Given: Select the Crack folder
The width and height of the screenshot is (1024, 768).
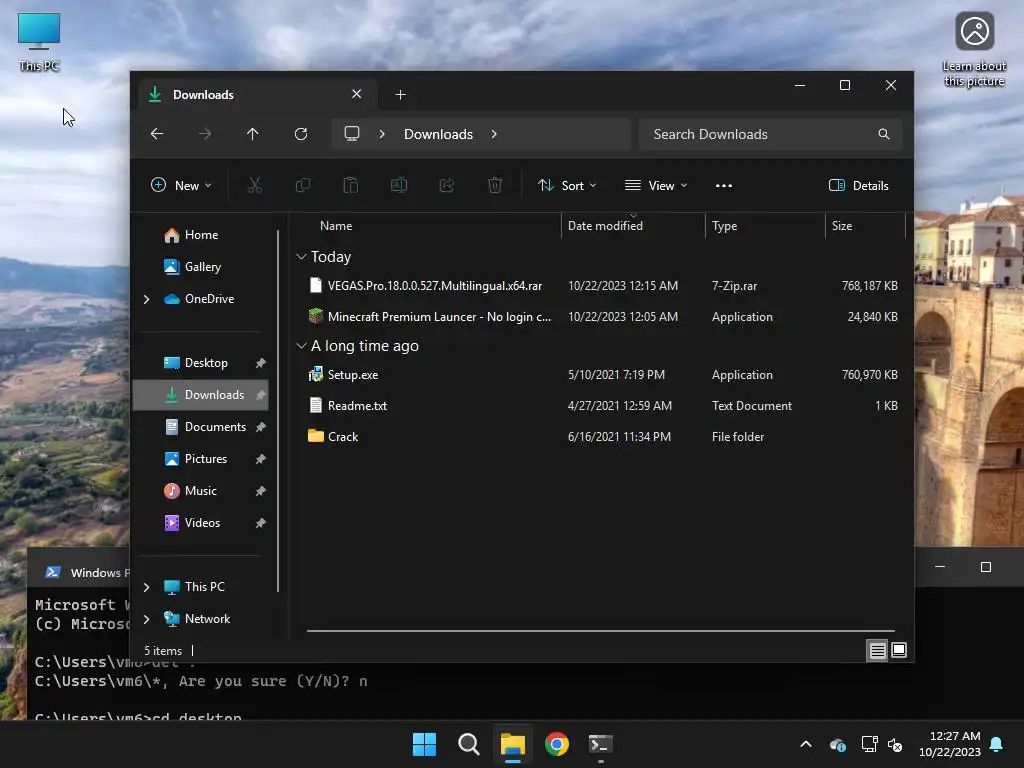Looking at the screenshot, I should pyautogui.click(x=602, y=437).
